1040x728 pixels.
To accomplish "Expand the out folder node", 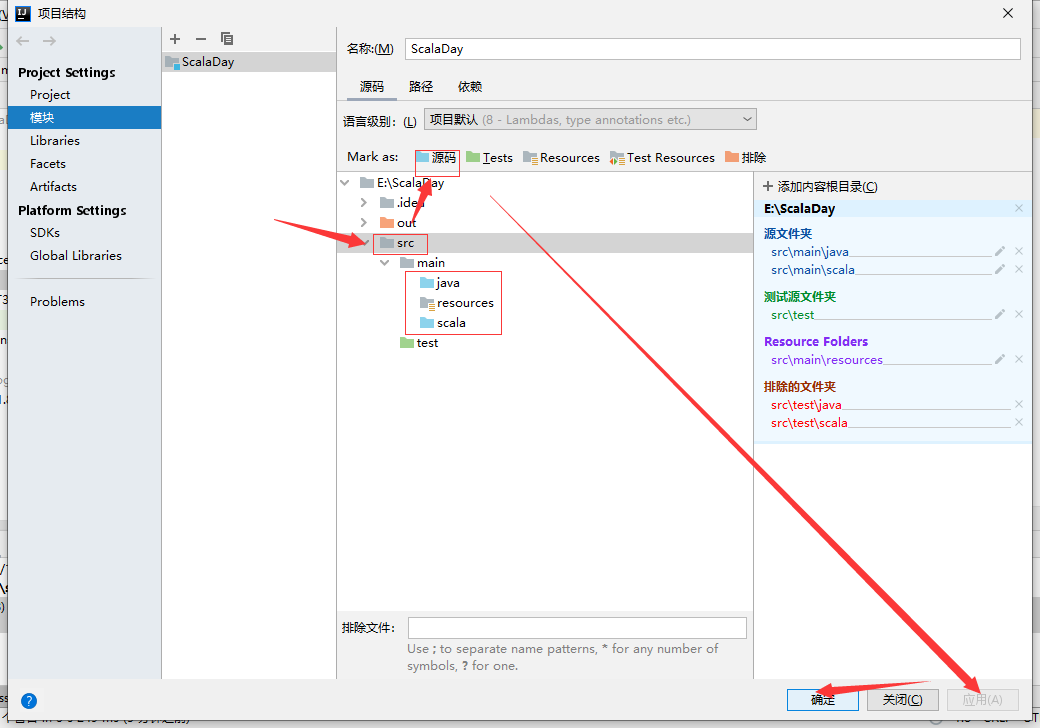I will tap(363, 223).
